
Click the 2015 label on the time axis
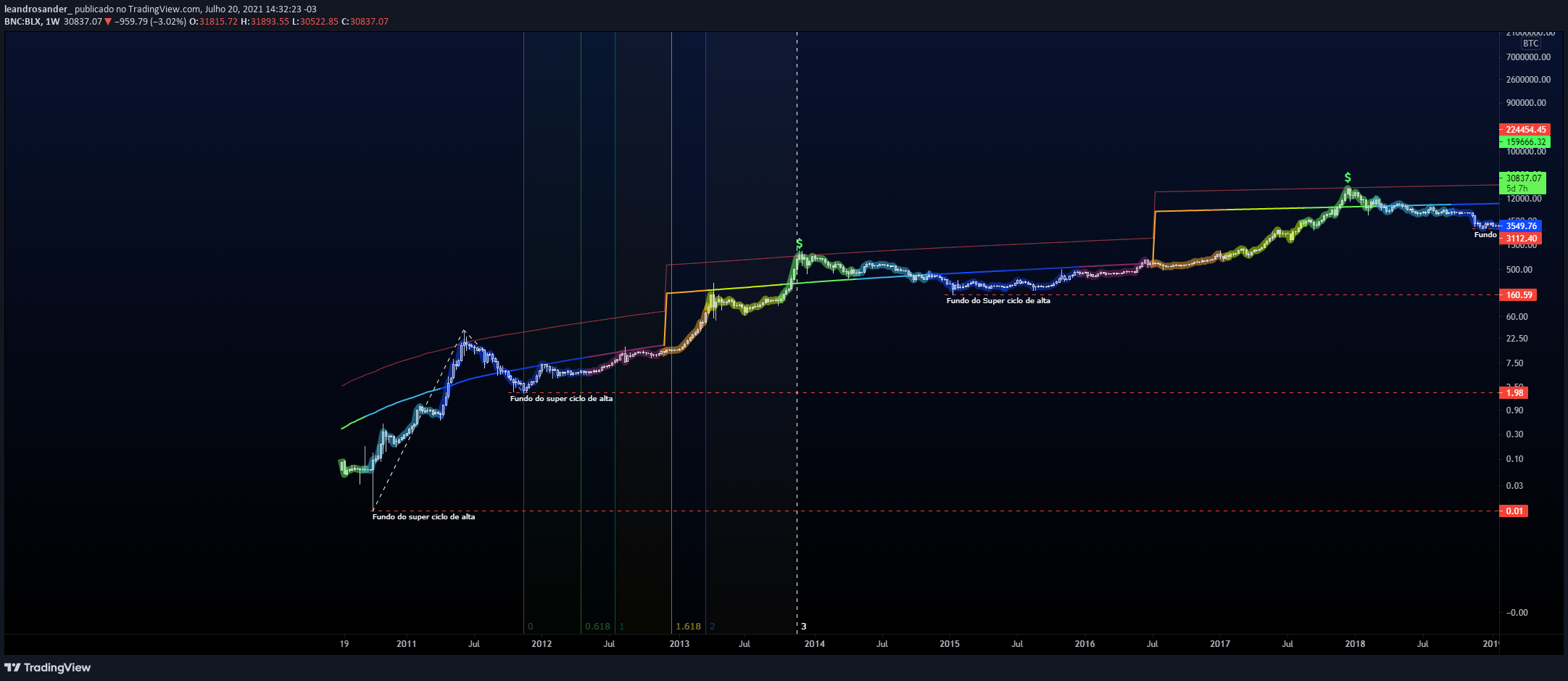pos(950,644)
